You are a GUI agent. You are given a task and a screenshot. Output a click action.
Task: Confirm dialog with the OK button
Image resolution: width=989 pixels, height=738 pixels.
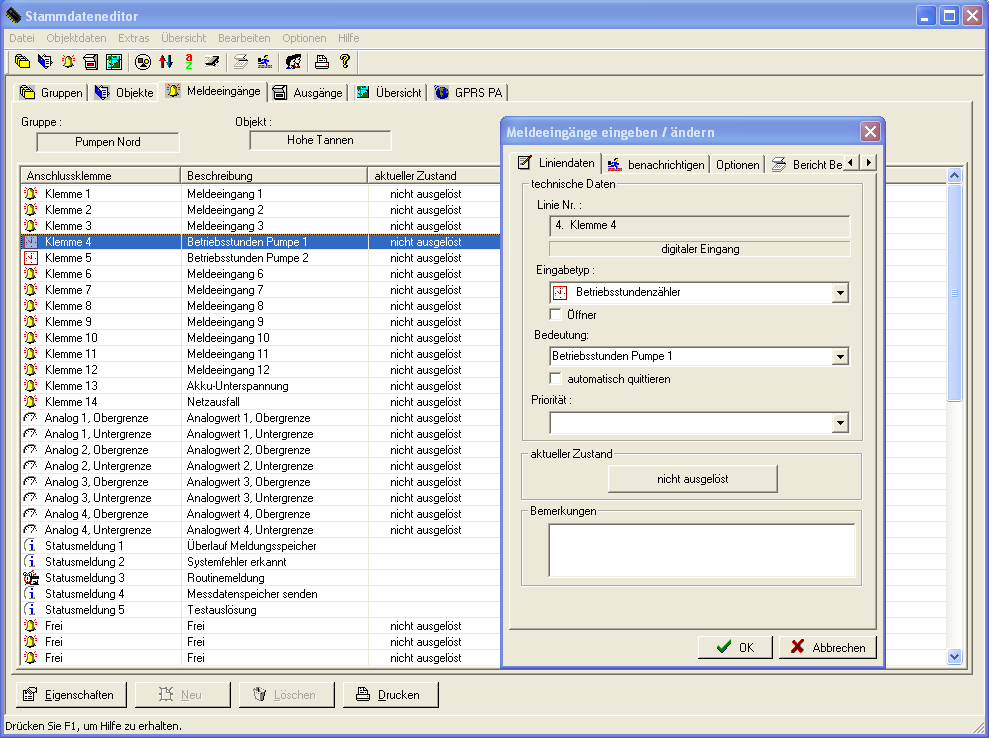point(735,647)
